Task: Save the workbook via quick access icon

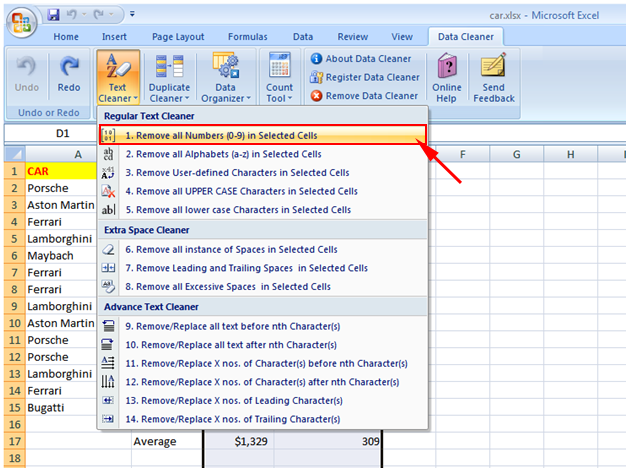Action: [53, 15]
